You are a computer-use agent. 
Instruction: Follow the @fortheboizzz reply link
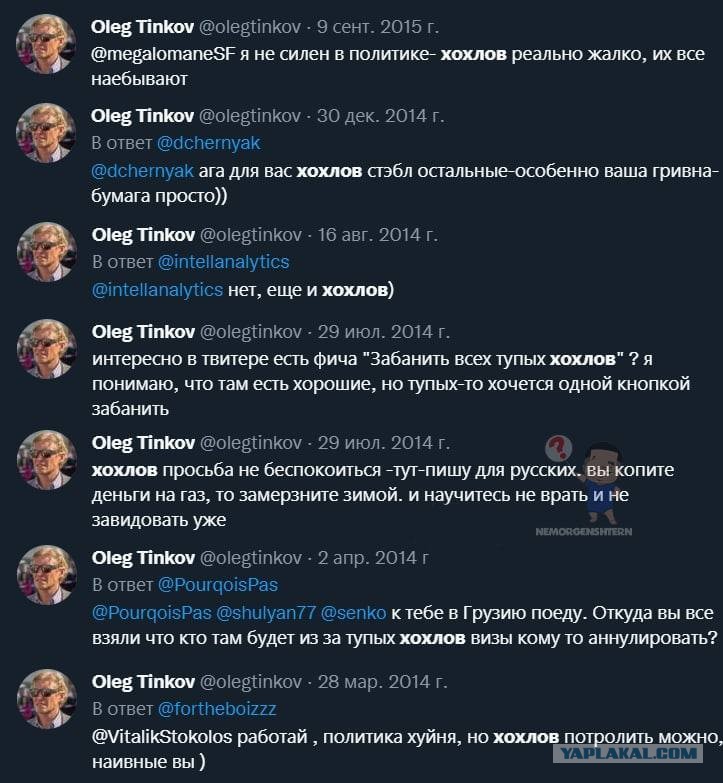click(x=217, y=709)
